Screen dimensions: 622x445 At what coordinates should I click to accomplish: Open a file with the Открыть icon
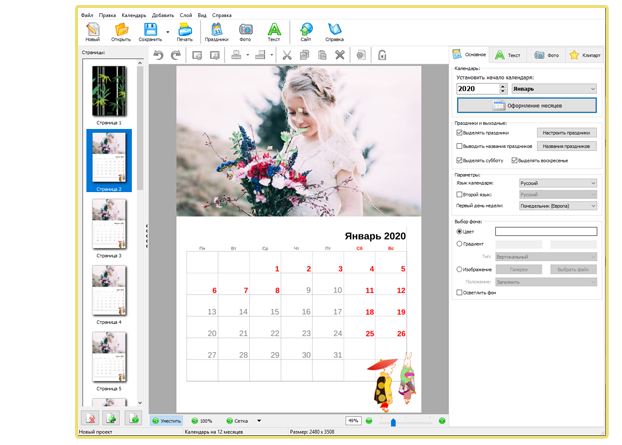click(122, 31)
